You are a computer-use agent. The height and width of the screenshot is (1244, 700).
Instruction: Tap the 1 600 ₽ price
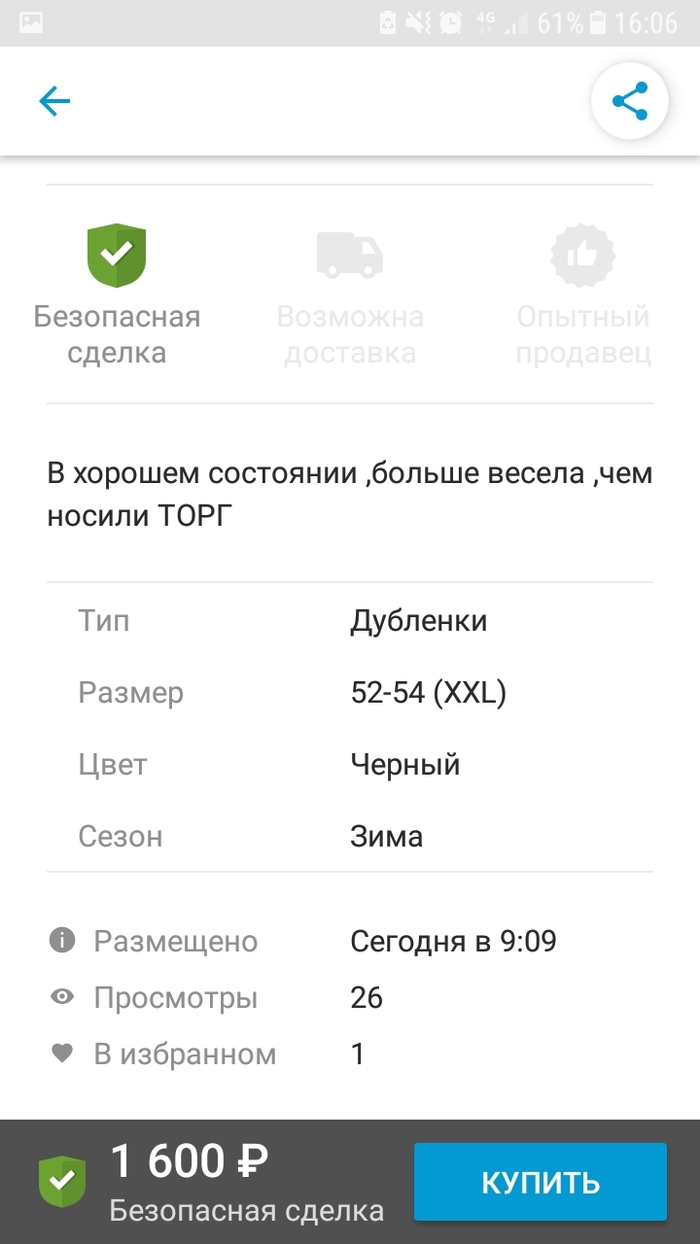coord(189,1162)
